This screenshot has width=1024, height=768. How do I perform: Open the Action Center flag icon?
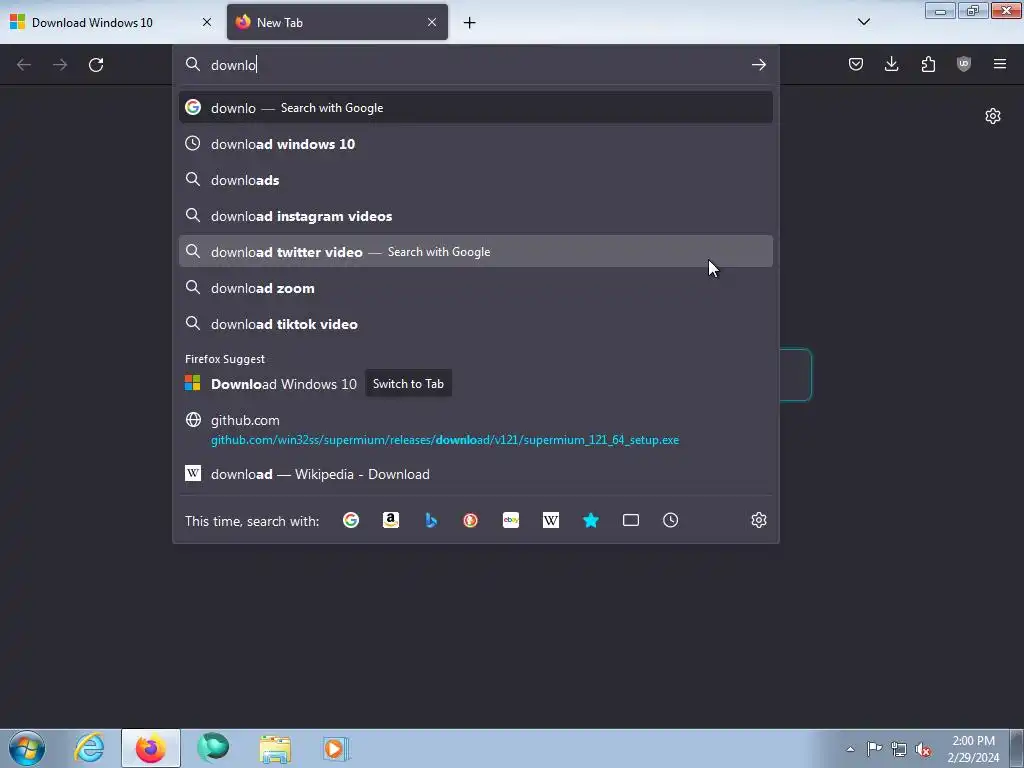[874, 748]
